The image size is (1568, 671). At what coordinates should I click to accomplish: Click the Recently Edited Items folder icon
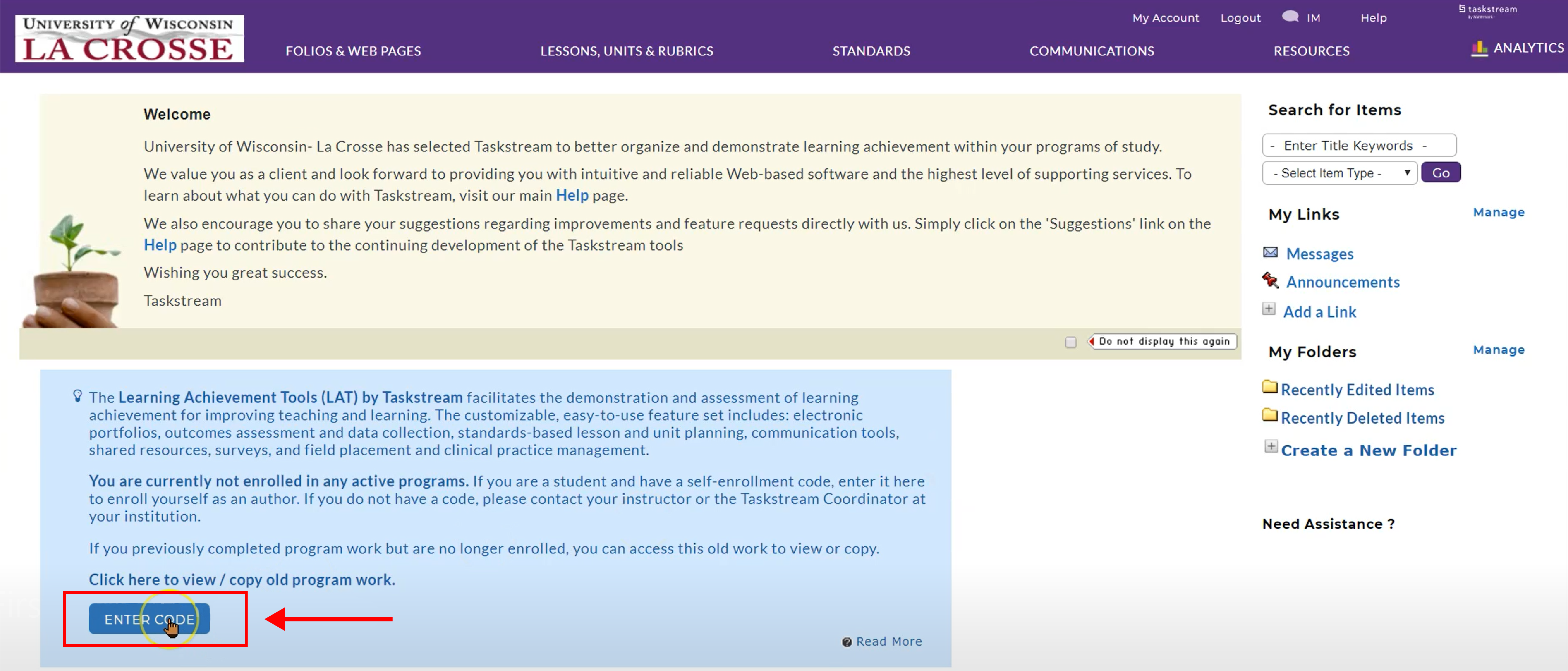pyautogui.click(x=1270, y=387)
